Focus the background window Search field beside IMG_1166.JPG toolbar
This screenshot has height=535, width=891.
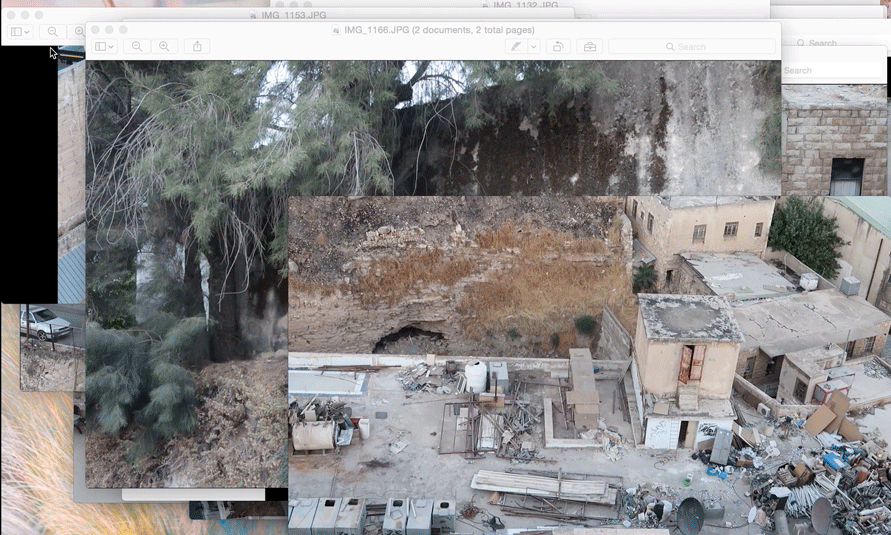click(x=817, y=43)
